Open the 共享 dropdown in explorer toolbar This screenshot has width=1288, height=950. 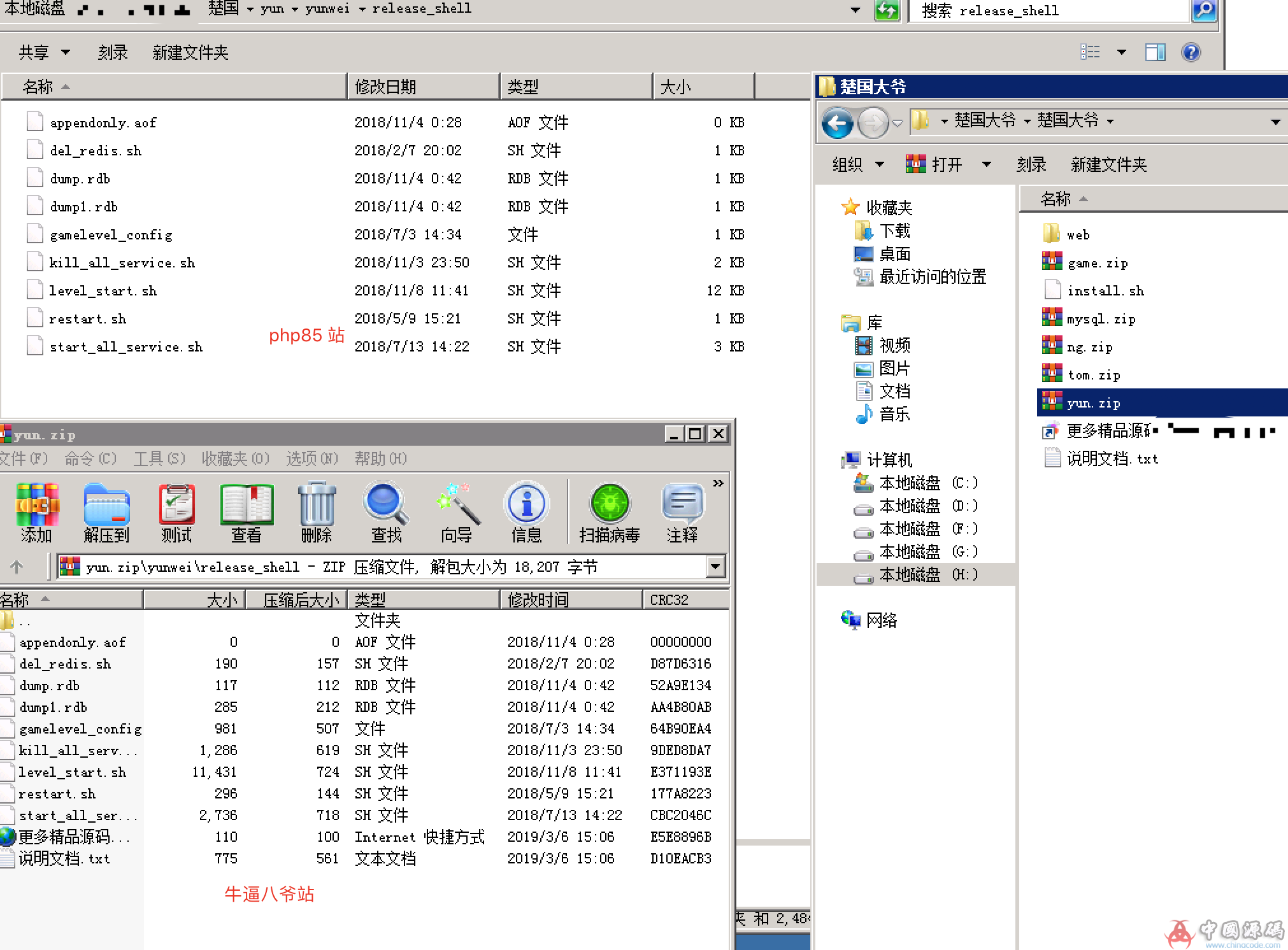click(x=45, y=52)
